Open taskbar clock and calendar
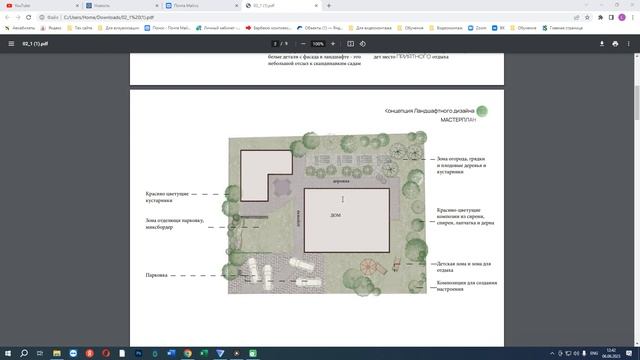Image resolution: width=640 pixels, height=360 pixels. 611,353
